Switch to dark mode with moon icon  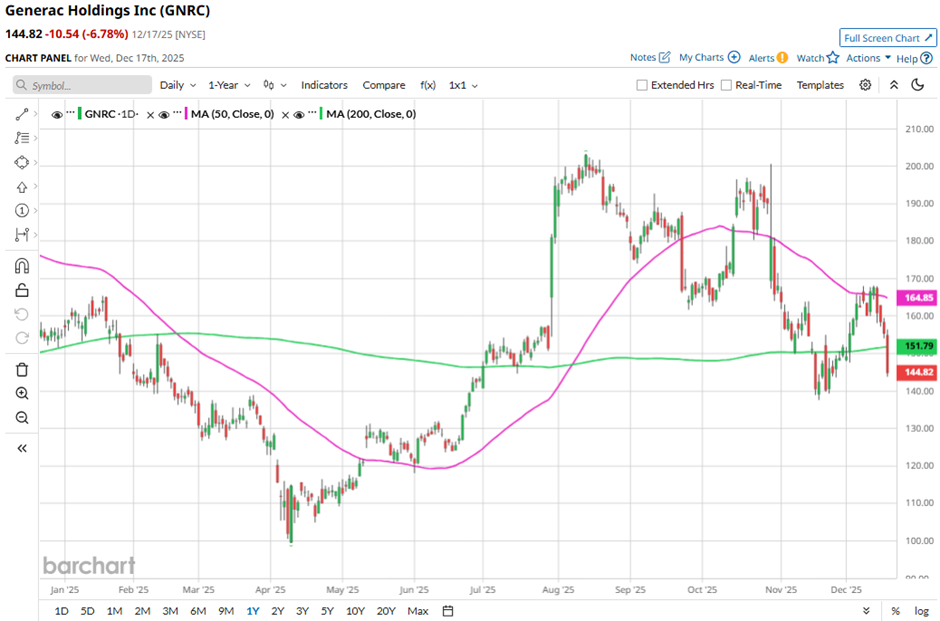(x=918, y=85)
